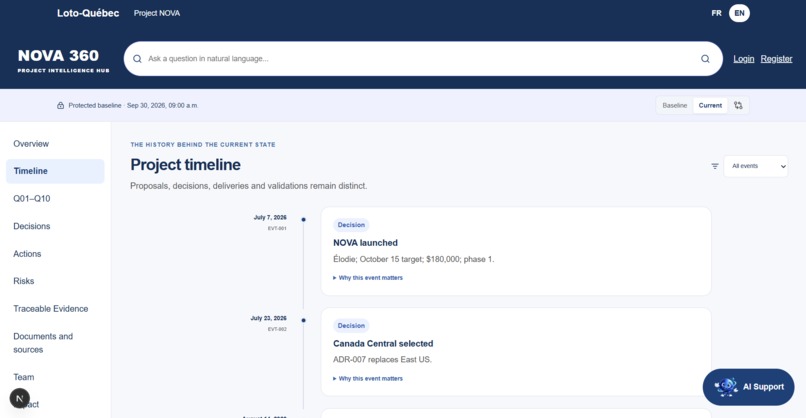This screenshot has height=418, width=806.
Task: Click the 'NOVA launched' event title
Action: pos(365,243)
